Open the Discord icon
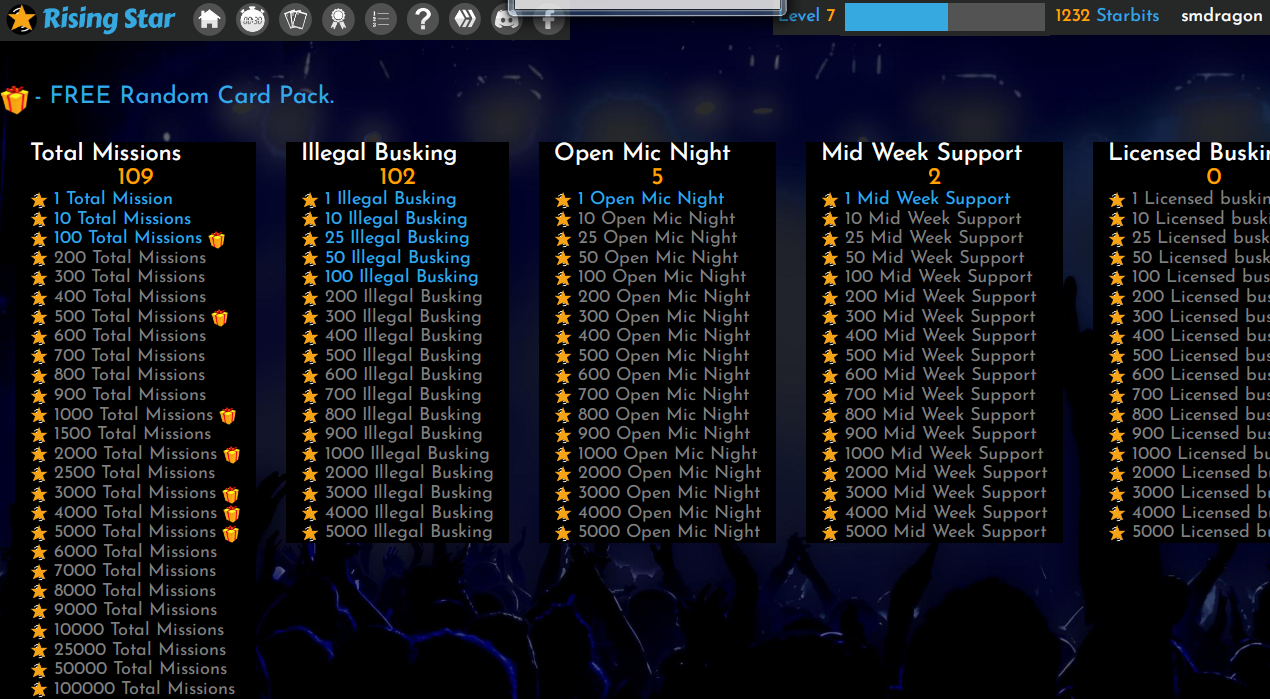Screen dimensions: 1270x699 coord(507,19)
